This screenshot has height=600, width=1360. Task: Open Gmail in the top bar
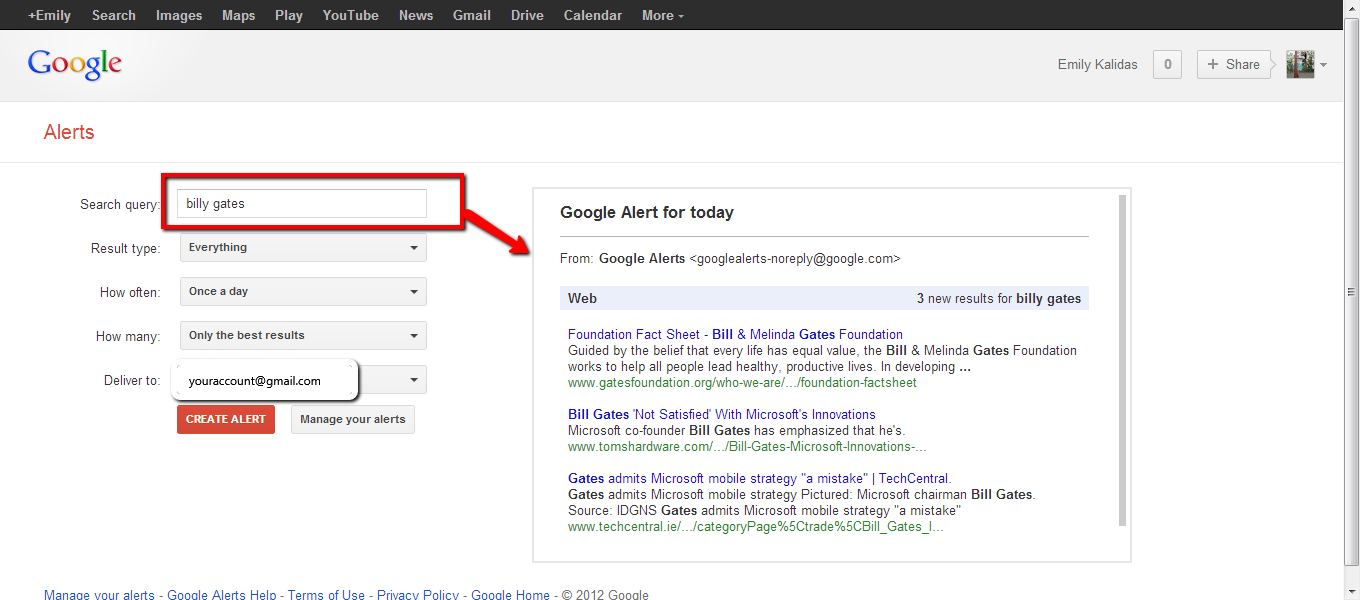472,15
